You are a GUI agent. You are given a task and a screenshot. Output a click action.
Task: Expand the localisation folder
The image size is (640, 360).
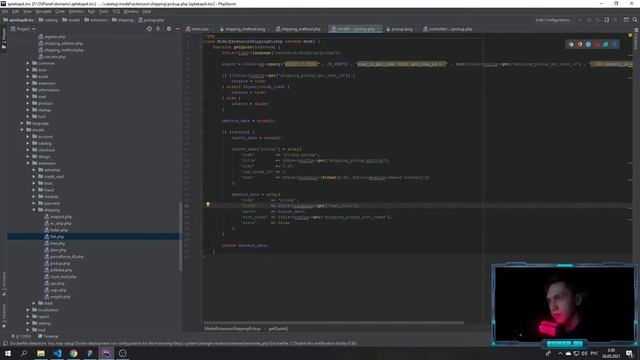coord(28,310)
